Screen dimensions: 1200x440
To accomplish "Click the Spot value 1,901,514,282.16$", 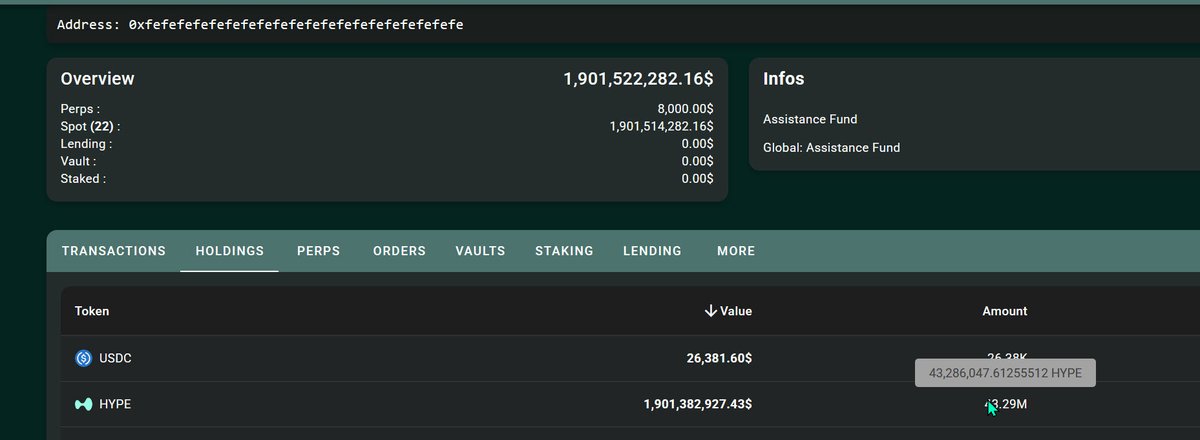I will click(x=661, y=126).
